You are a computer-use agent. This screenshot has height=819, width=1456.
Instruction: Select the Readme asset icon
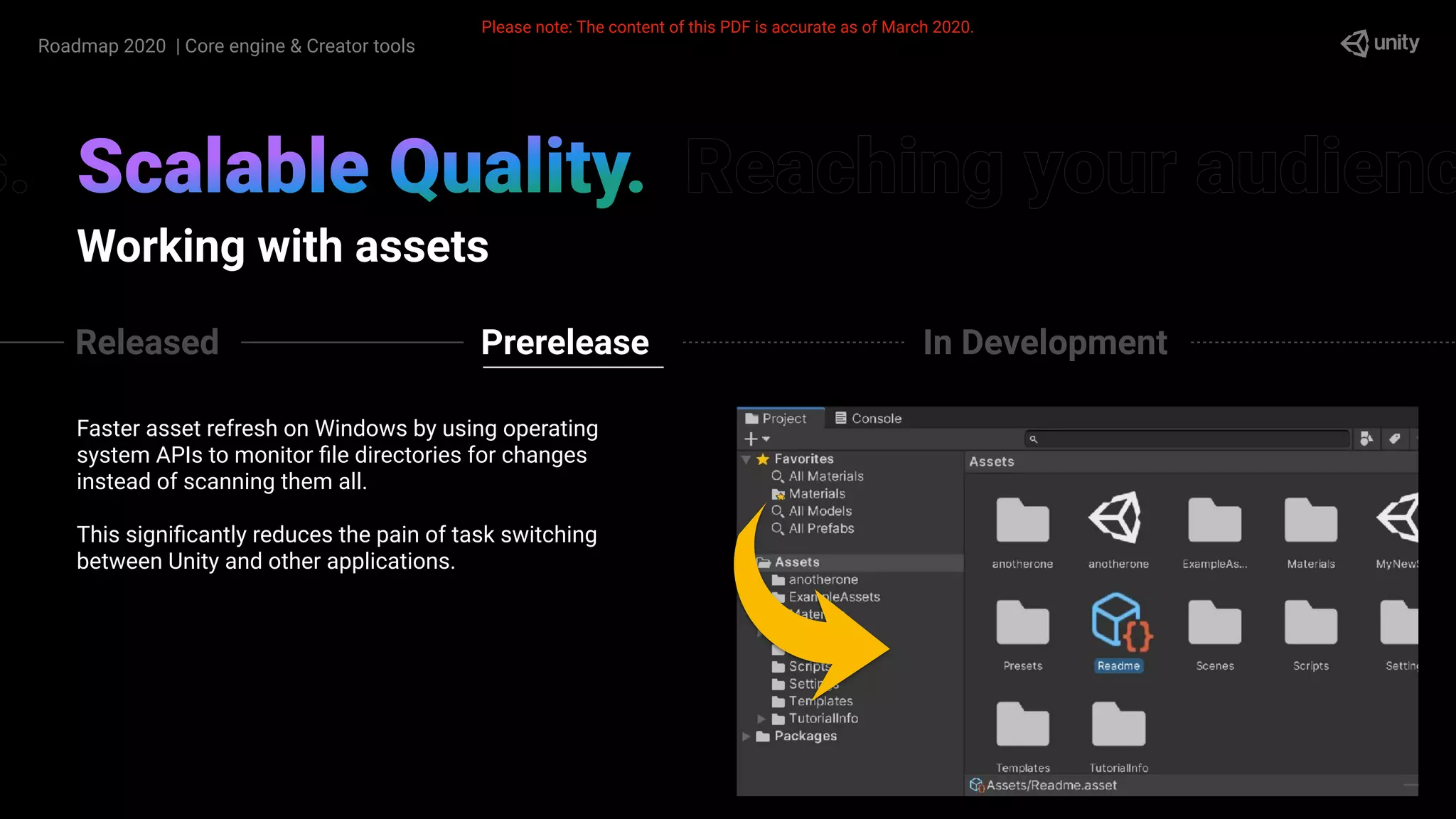[1121, 622]
